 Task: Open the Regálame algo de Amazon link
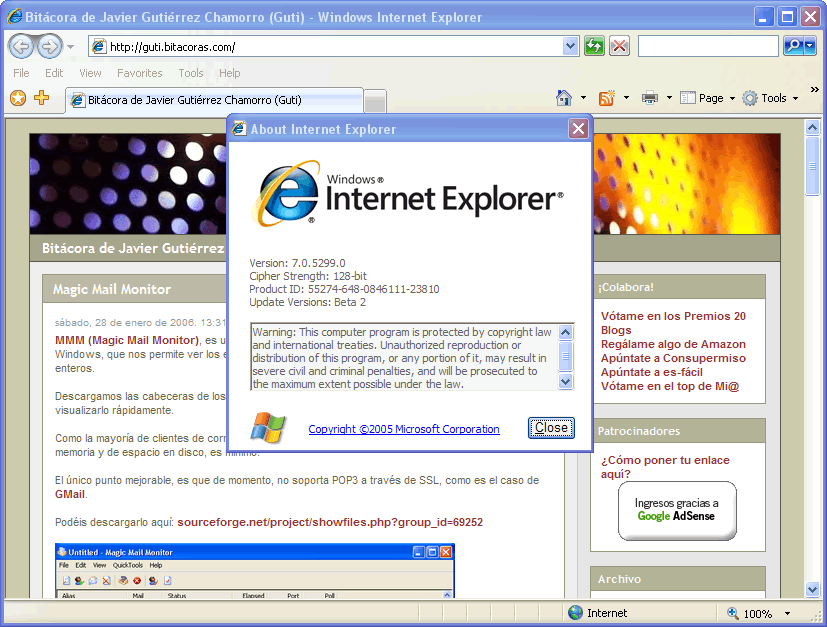pos(673,344)
